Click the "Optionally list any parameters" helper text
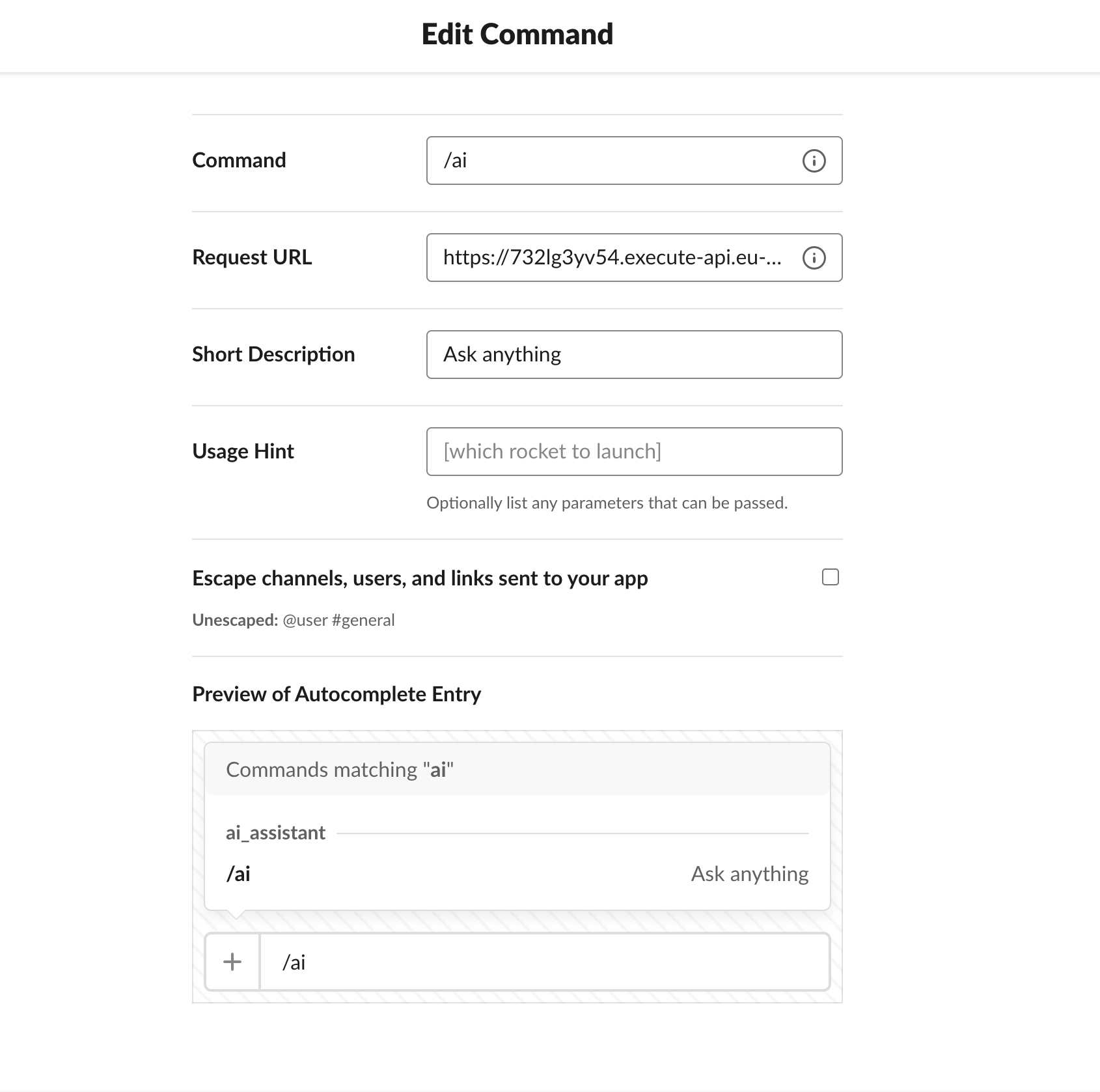 [x=607, y=503]
